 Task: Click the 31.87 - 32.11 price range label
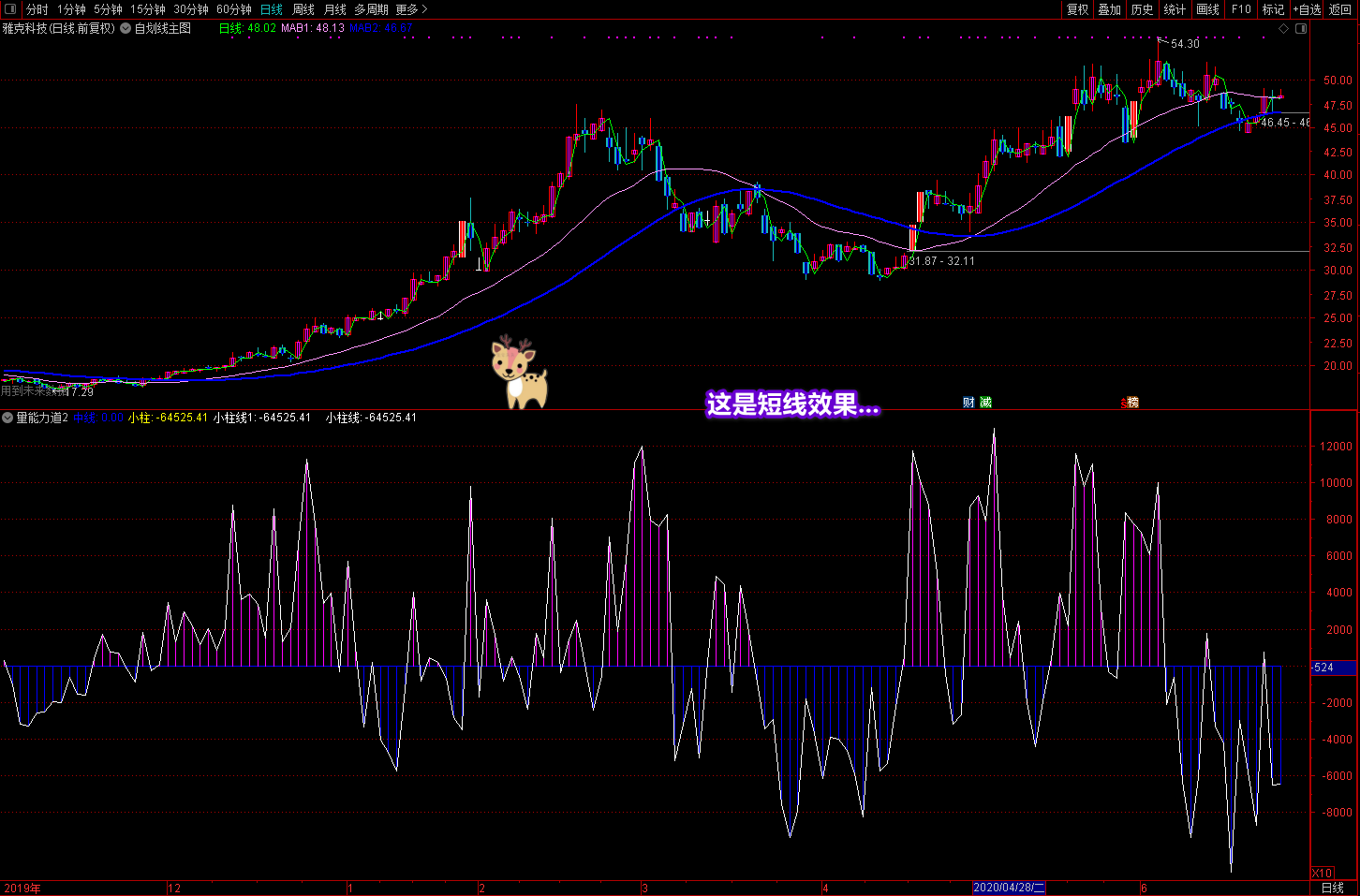point(942,261)
